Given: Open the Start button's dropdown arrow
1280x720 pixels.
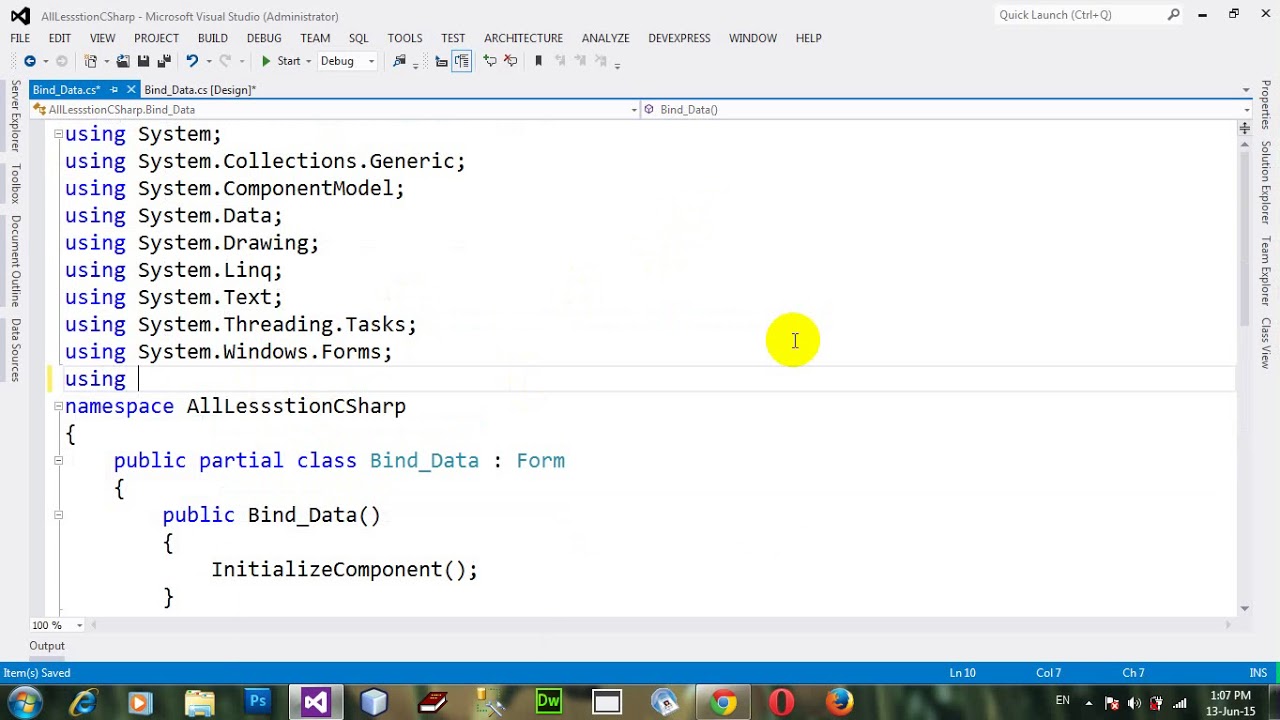Looking at the screenshot, I should tap(309, 62).
